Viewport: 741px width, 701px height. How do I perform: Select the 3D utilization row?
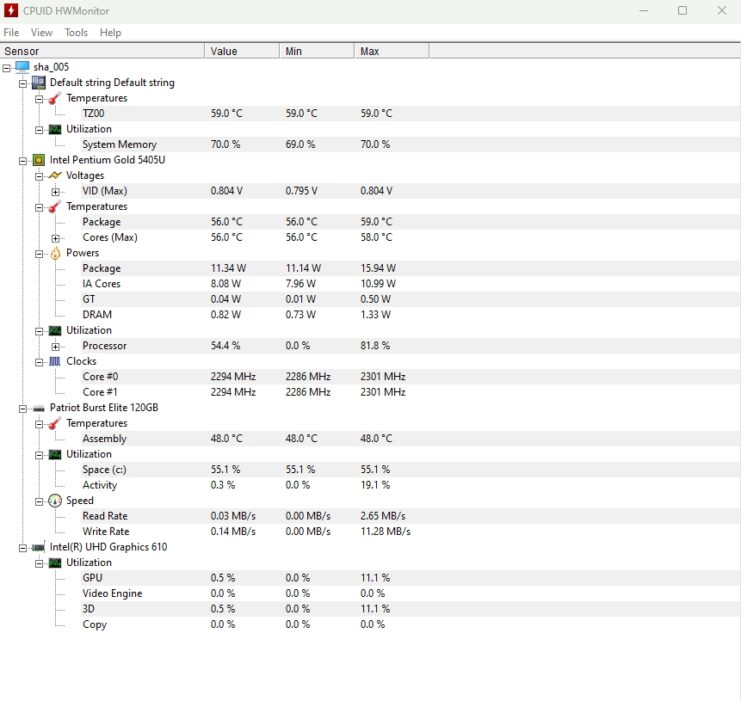click(411, 609)
